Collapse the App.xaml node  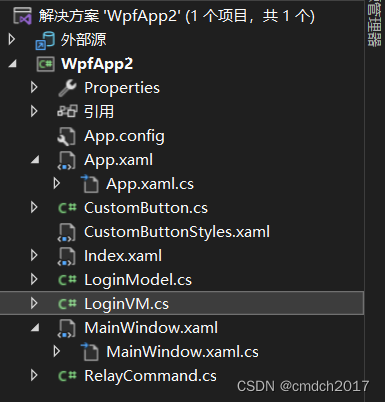35,160
